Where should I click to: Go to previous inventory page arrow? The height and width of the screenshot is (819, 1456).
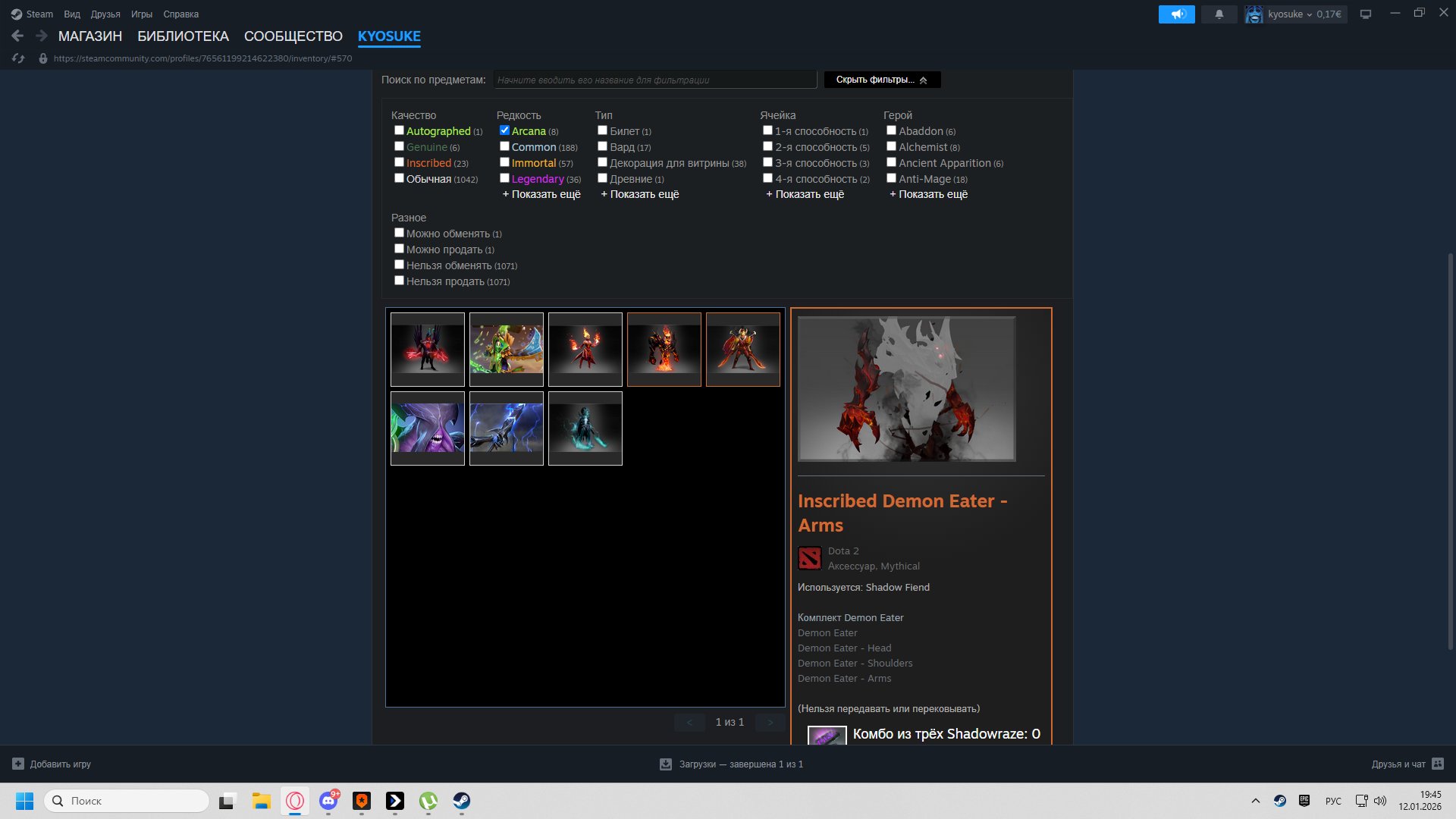click(689, 723)
